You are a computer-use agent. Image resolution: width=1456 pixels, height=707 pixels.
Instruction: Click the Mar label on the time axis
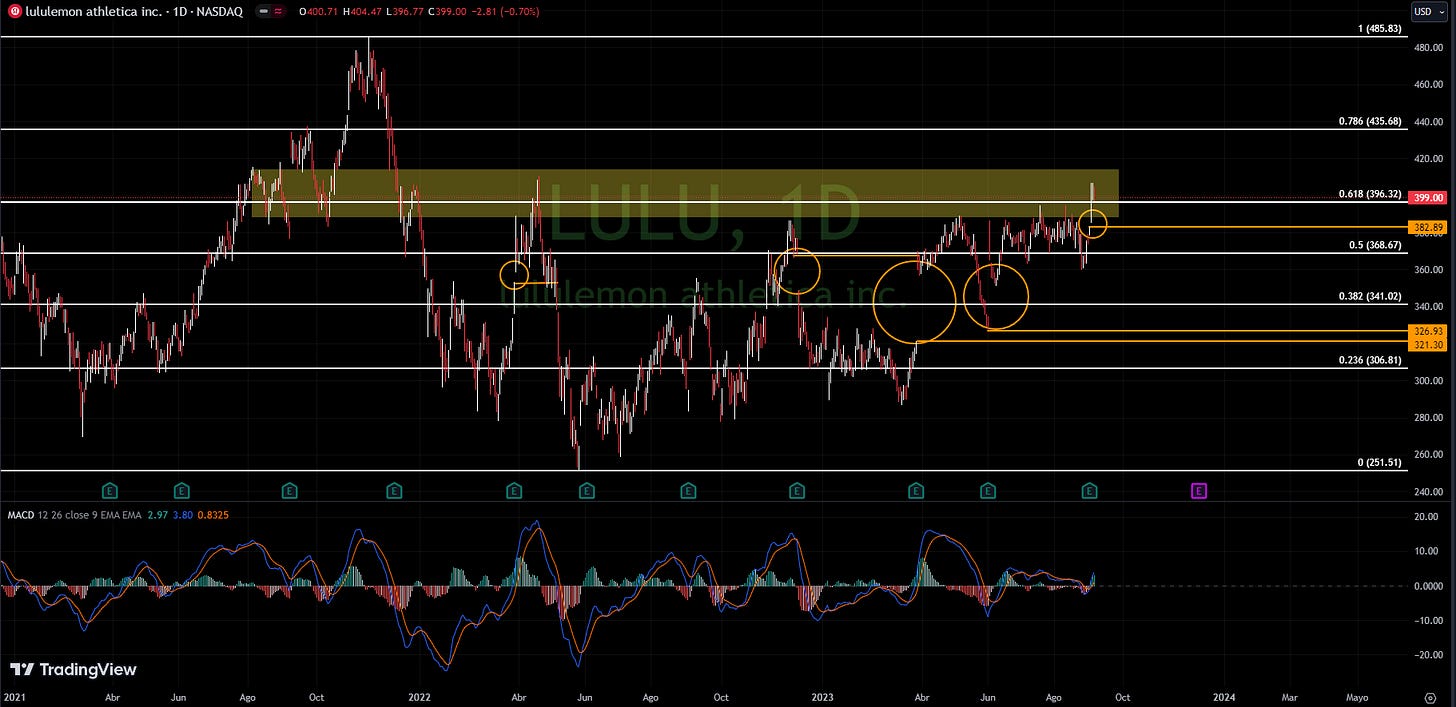[1290, 696]
